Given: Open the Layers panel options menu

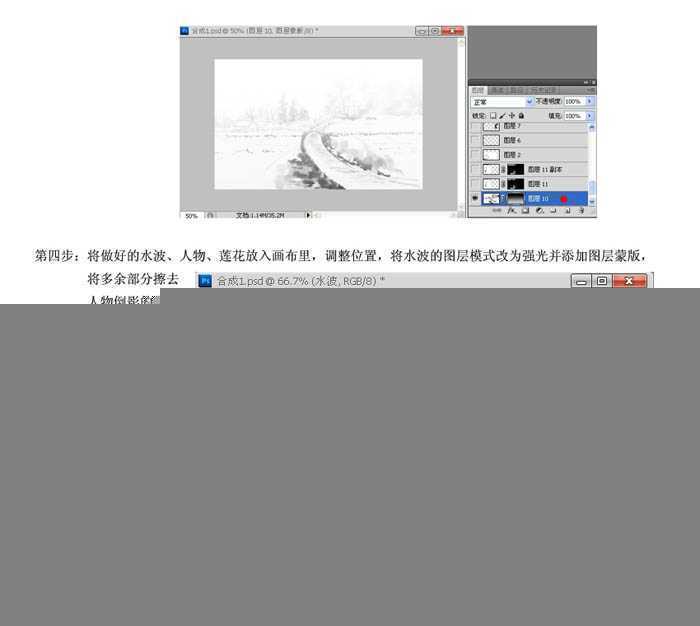Looking at the screenshot, I should [x=592, y=90].
